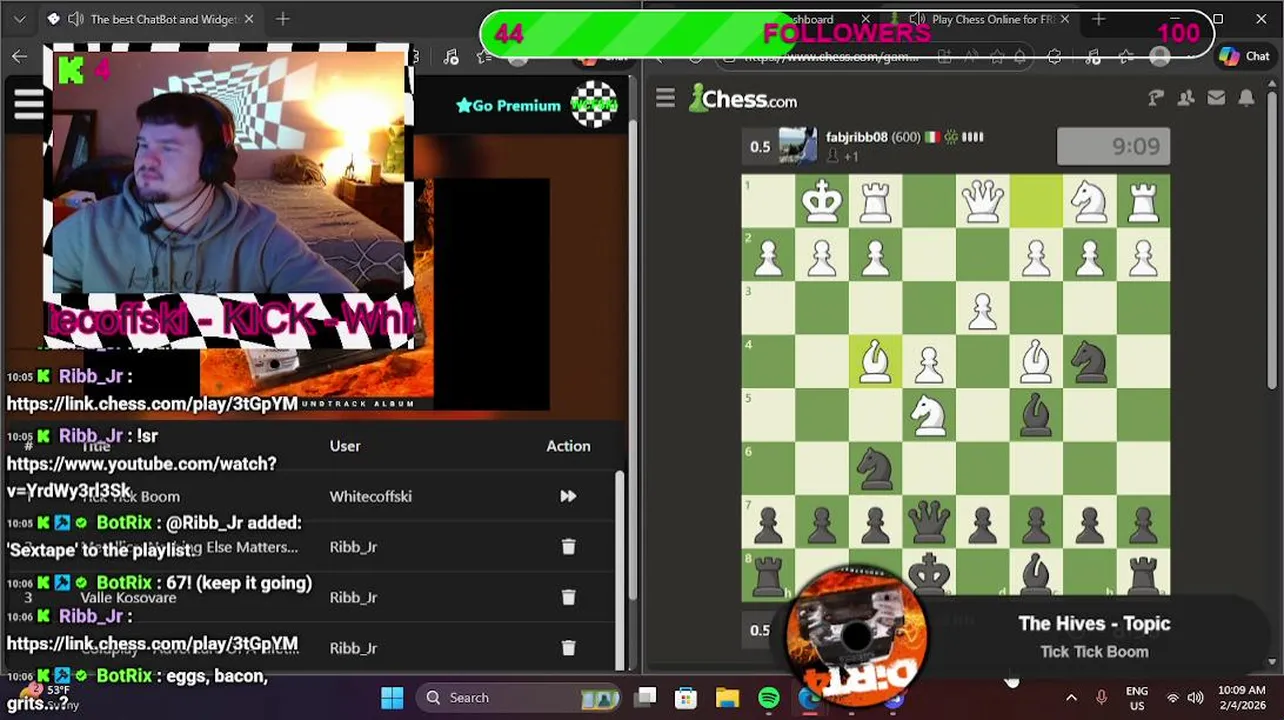Open Microsoft Store from the taskbar

point(685,697)
